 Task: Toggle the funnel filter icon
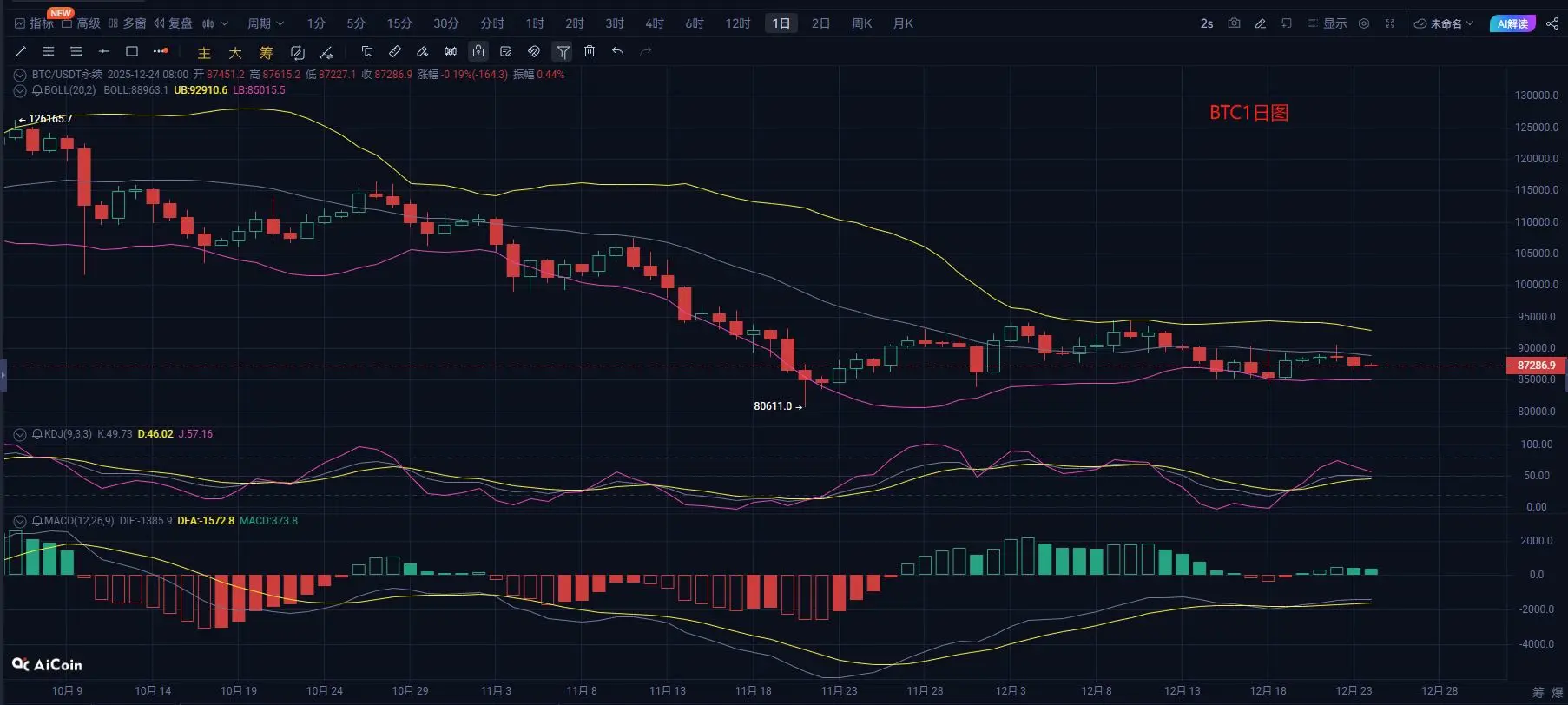click(563, 52)
